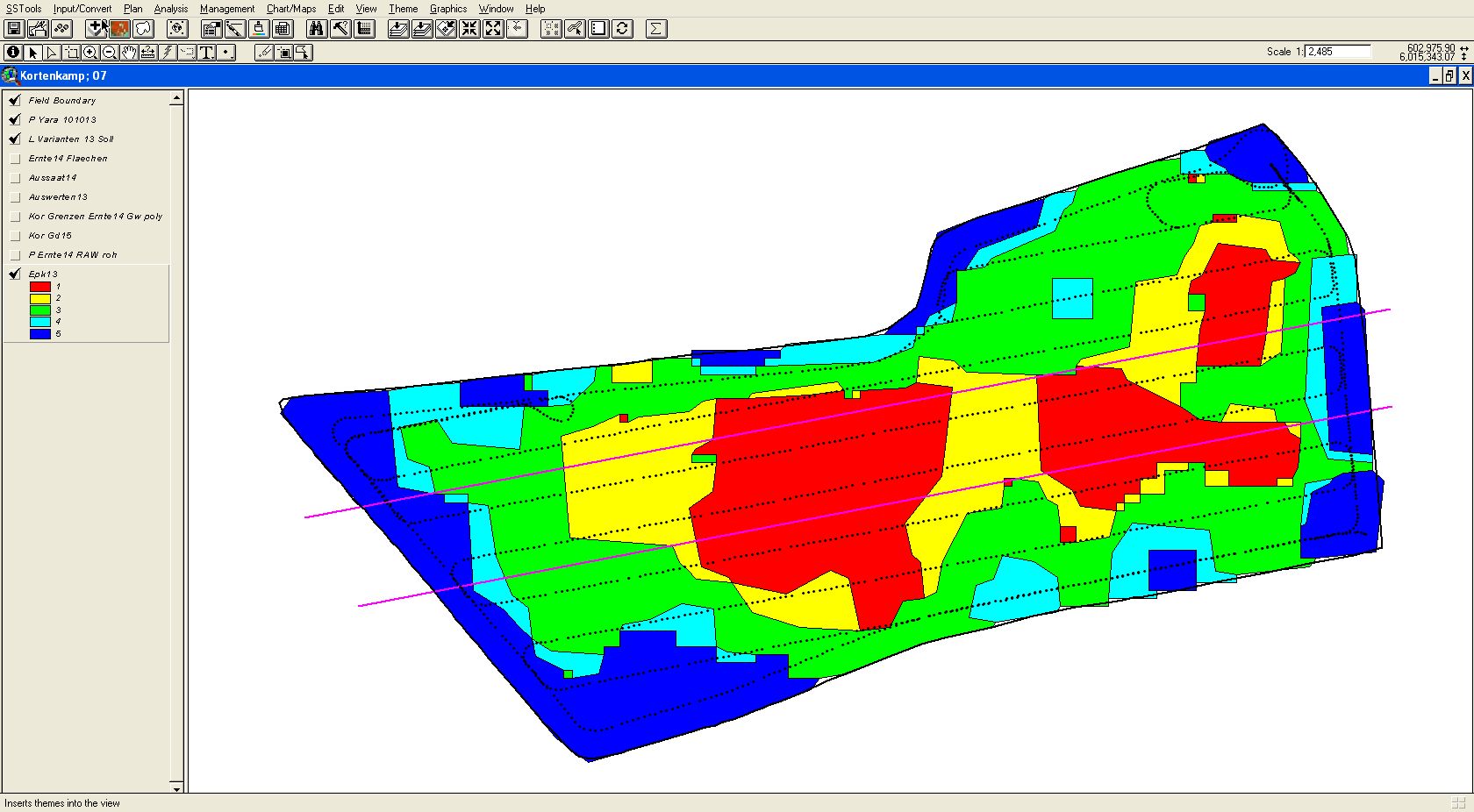Open the Analysis menu

click(x=170, y=9)
